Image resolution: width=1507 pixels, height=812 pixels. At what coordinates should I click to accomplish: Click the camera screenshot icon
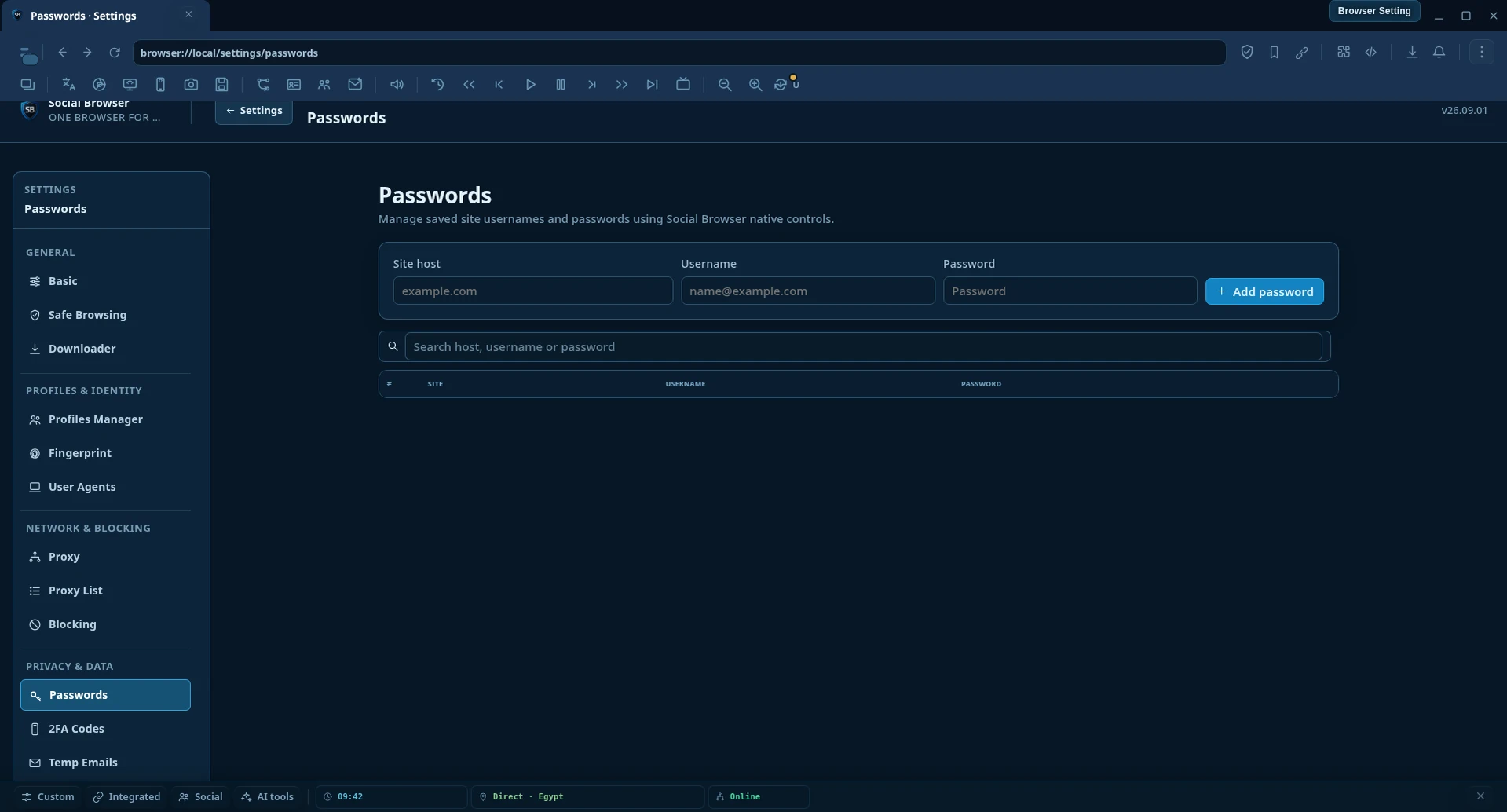click(191, 84)
